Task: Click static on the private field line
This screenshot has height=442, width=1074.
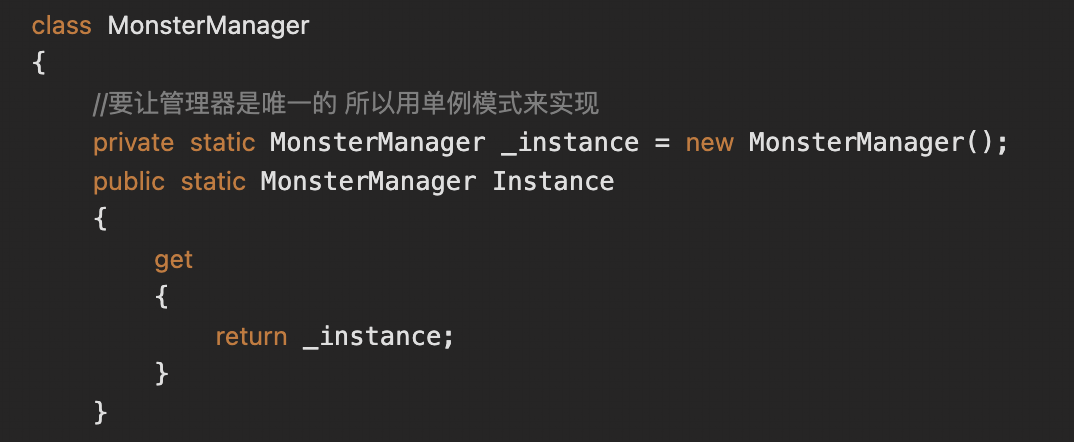Action: coord(222,143)
